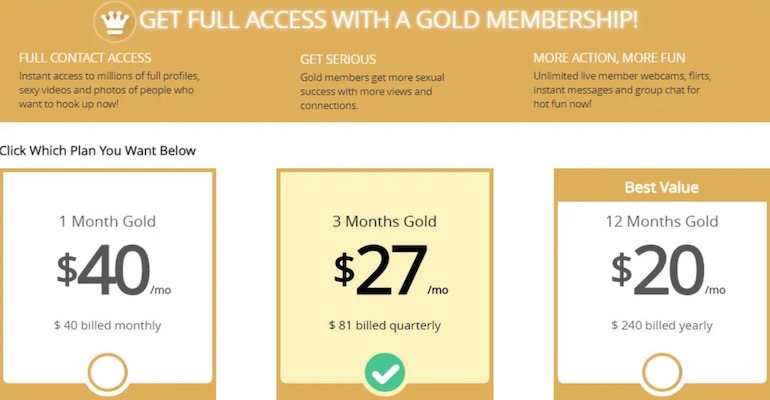The width and height of the screenshot is (770, 400).
Task: Click the Best Value banner
Action: [661, 187]
